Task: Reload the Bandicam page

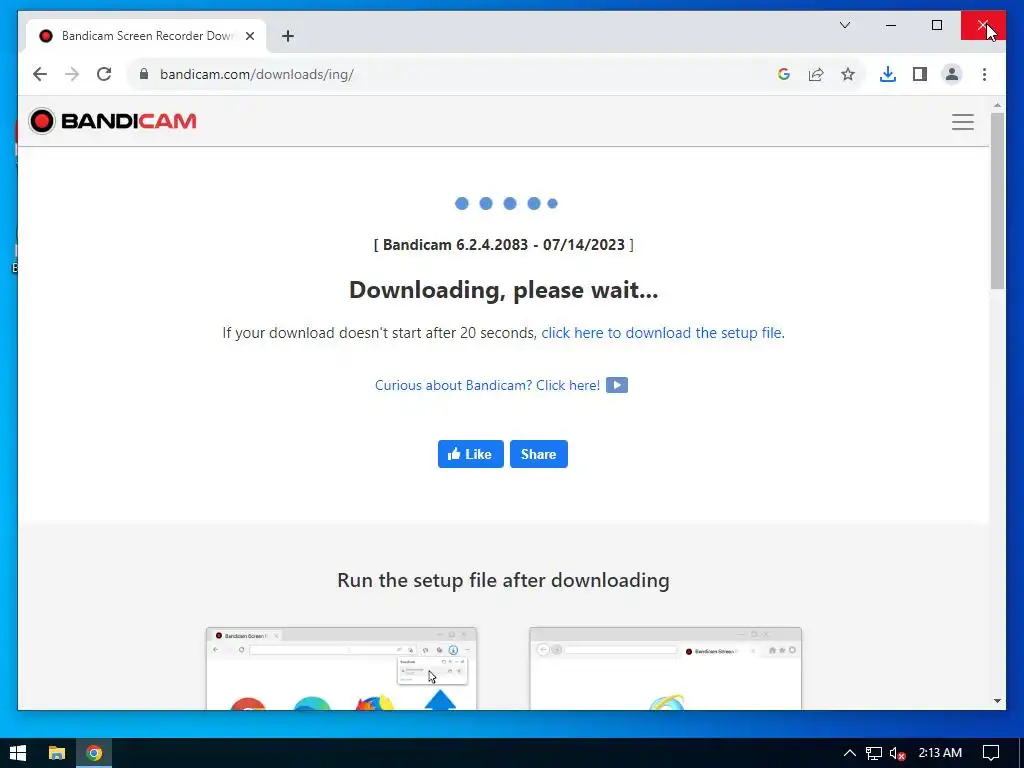Action: click(x=104, y=74)
